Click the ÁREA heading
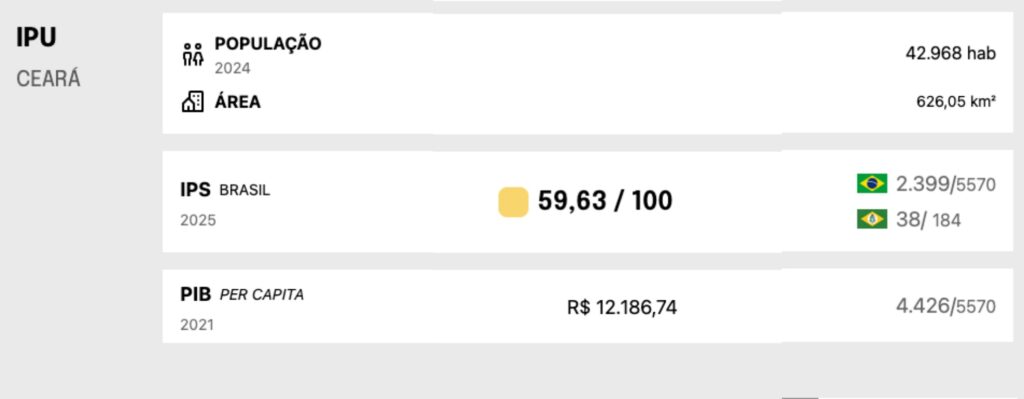The width and height of the screenshot is (1024, 399). [x=238, y=102]
